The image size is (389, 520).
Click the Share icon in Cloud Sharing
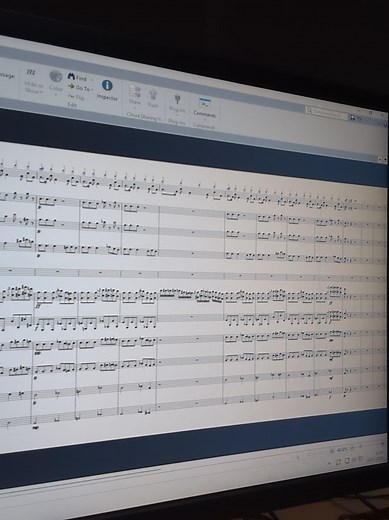click(135, 90)
